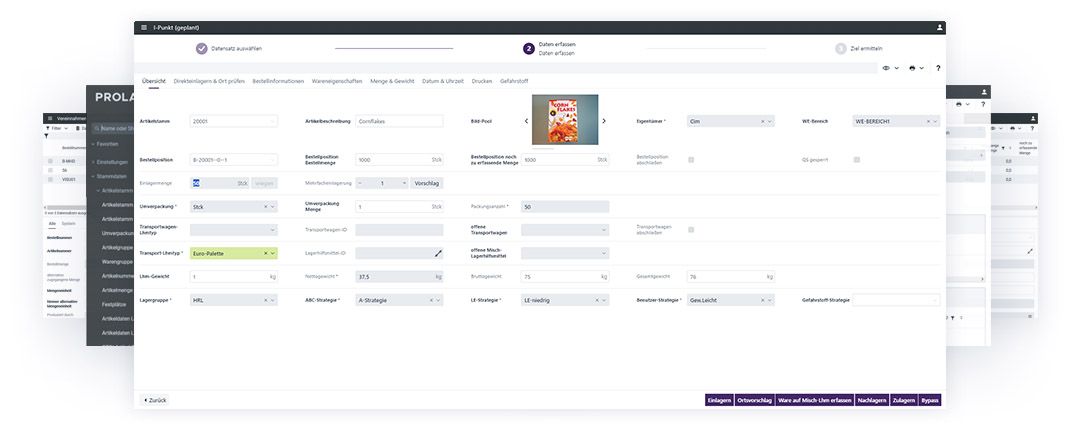Show next image in Bild-Pool

(x=604, y=121)
